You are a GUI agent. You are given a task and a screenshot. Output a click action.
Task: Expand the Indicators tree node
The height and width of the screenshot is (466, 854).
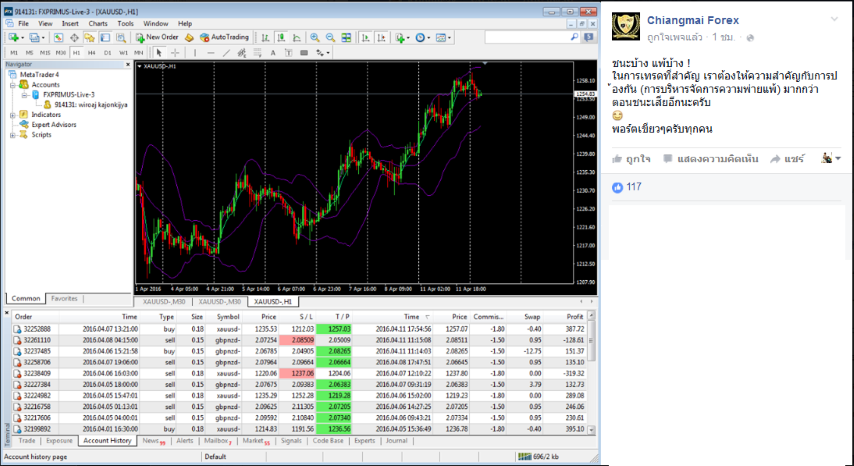tap(13, 115)
